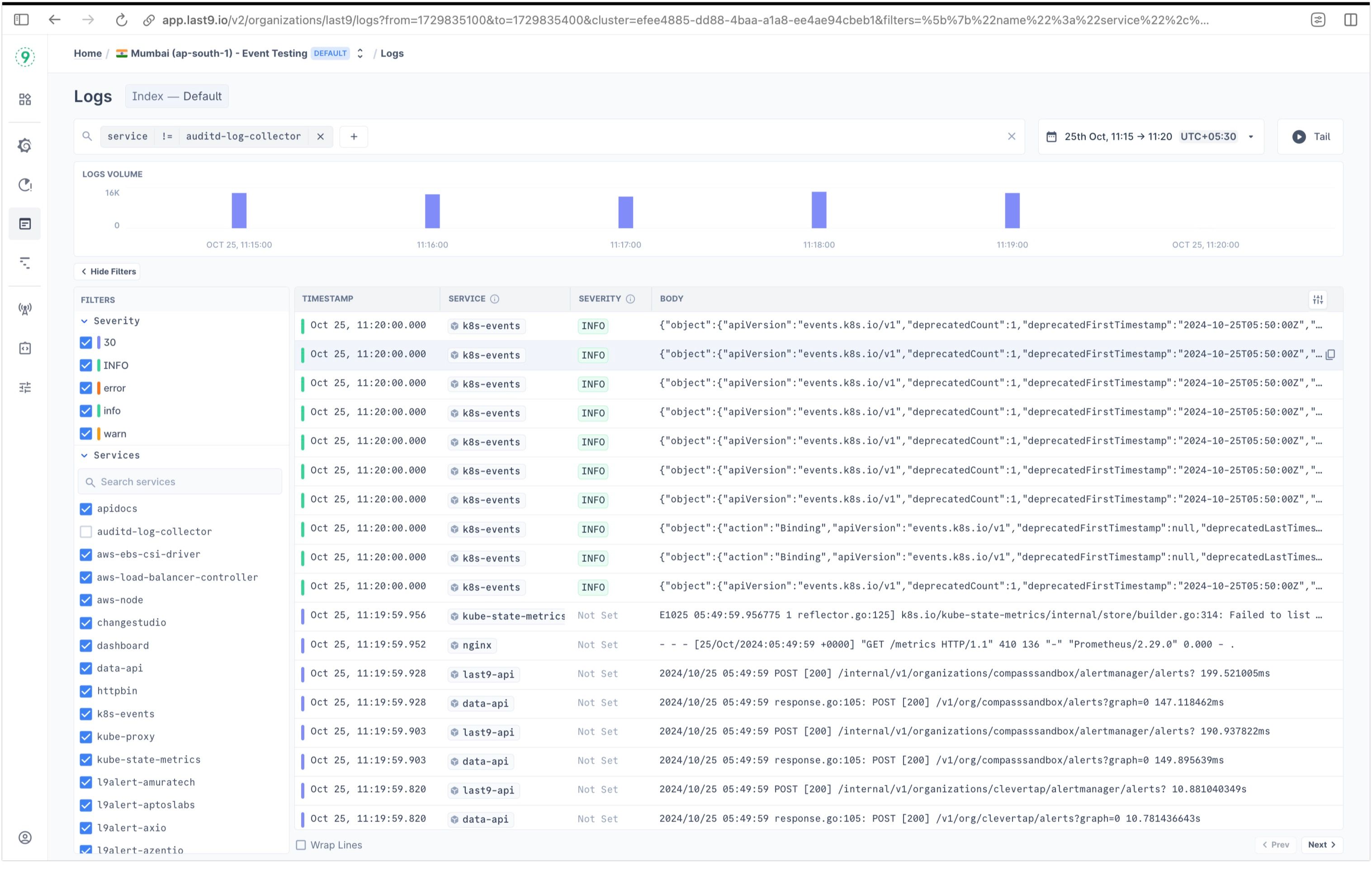The height and width of the screenshot is (893, 1372).
Task: Open the Index — Default selector
Action: point(177,96)
